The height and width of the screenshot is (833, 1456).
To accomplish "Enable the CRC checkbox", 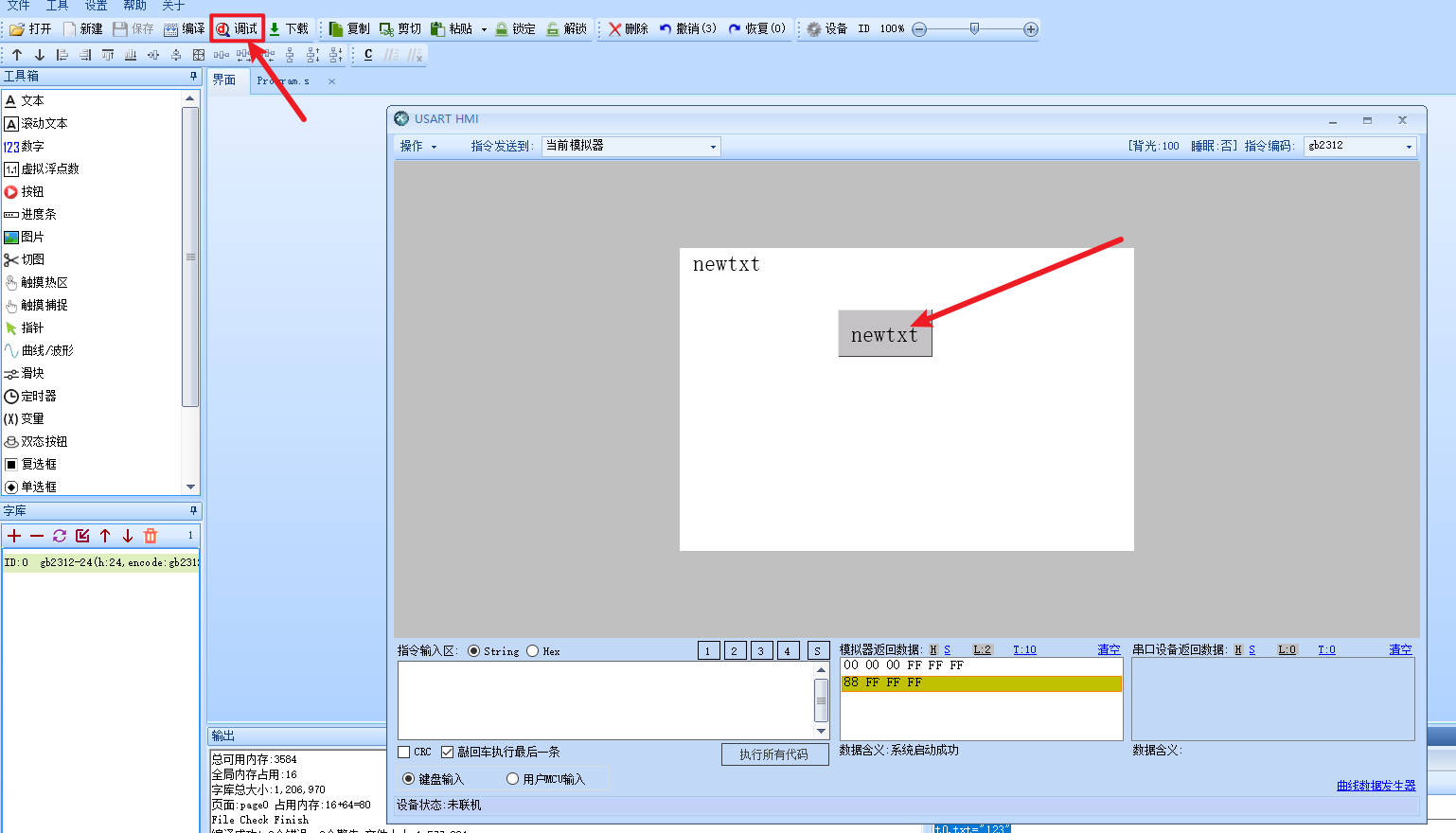I will 404,752.
